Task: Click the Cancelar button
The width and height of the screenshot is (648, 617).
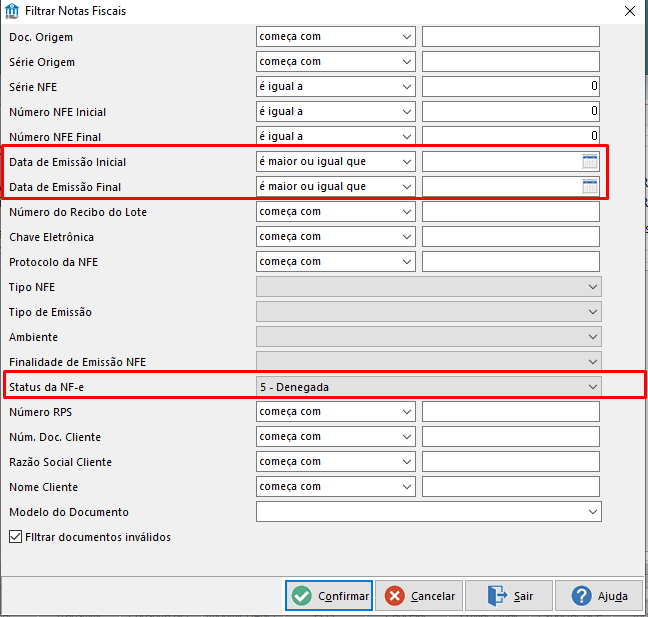Action: pos(419,596)
